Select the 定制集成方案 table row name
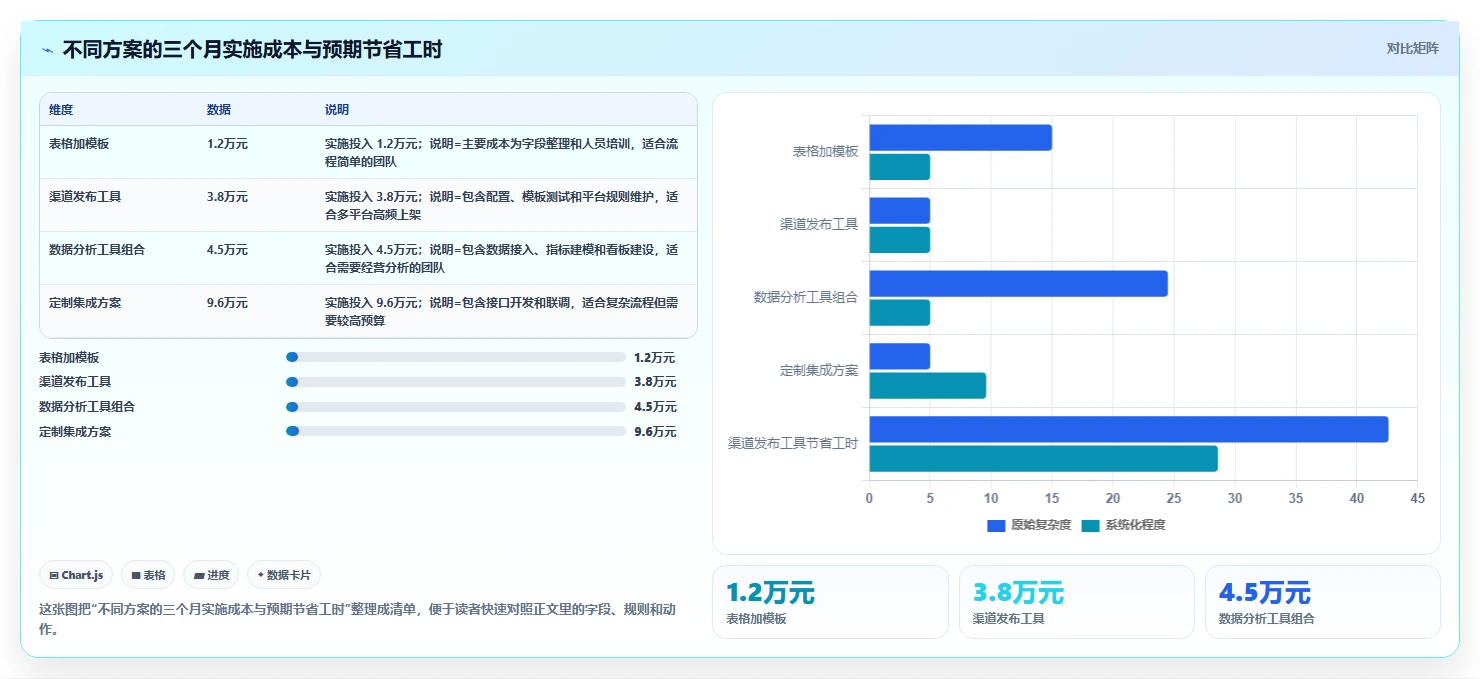Viewport: 1480px width, 679px height. point(85,303)
